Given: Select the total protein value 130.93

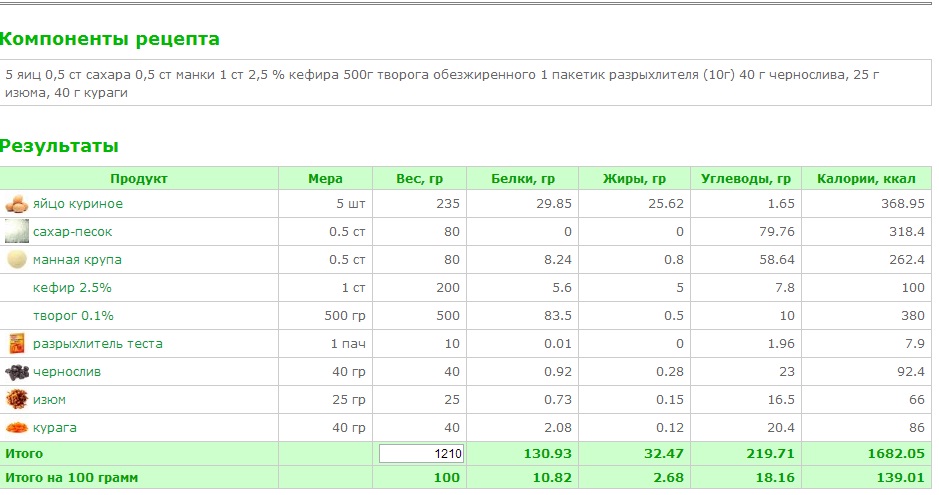Looking at the screenshot, I should 547,454.
